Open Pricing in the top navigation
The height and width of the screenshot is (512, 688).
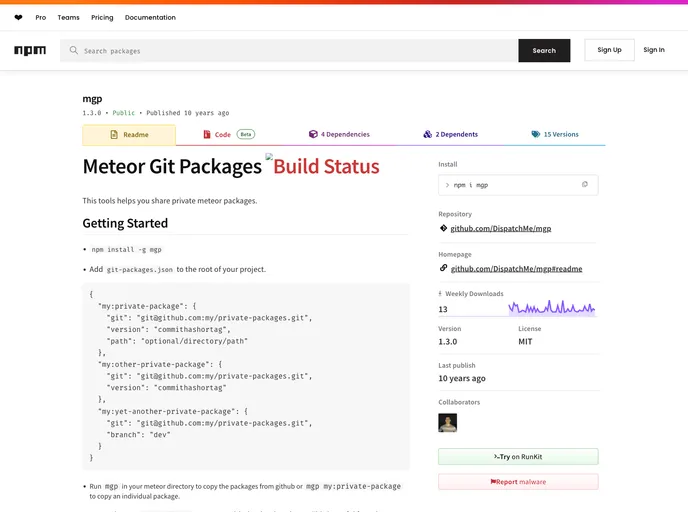(x=102, y=17)
